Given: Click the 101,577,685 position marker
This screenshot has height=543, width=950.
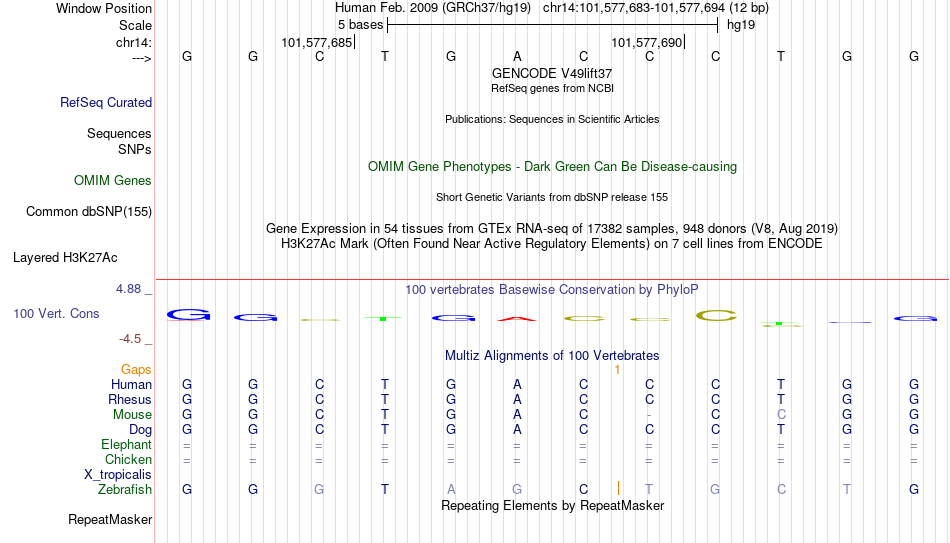Looking at the screenshot, I should tap(316, 42).
